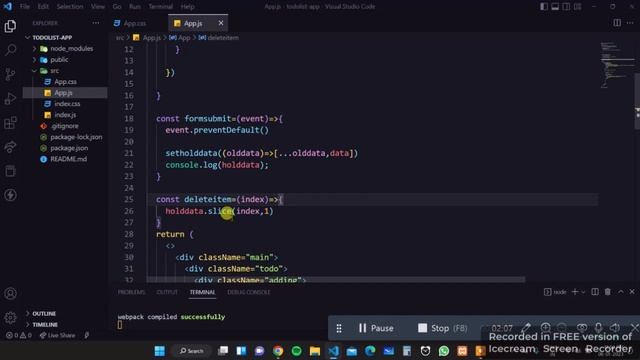
Task: Split the terminal icon
Action: tap(595, 292)
